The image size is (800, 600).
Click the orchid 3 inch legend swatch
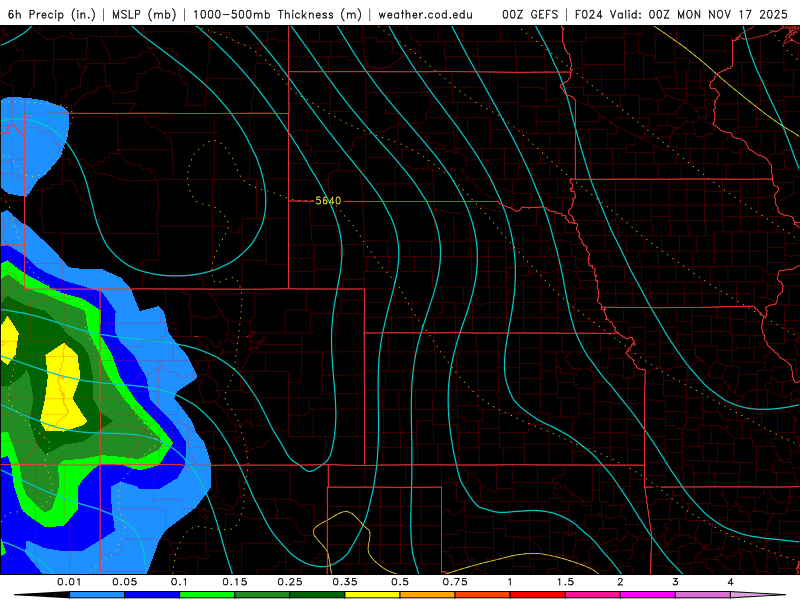pos(703,595)
